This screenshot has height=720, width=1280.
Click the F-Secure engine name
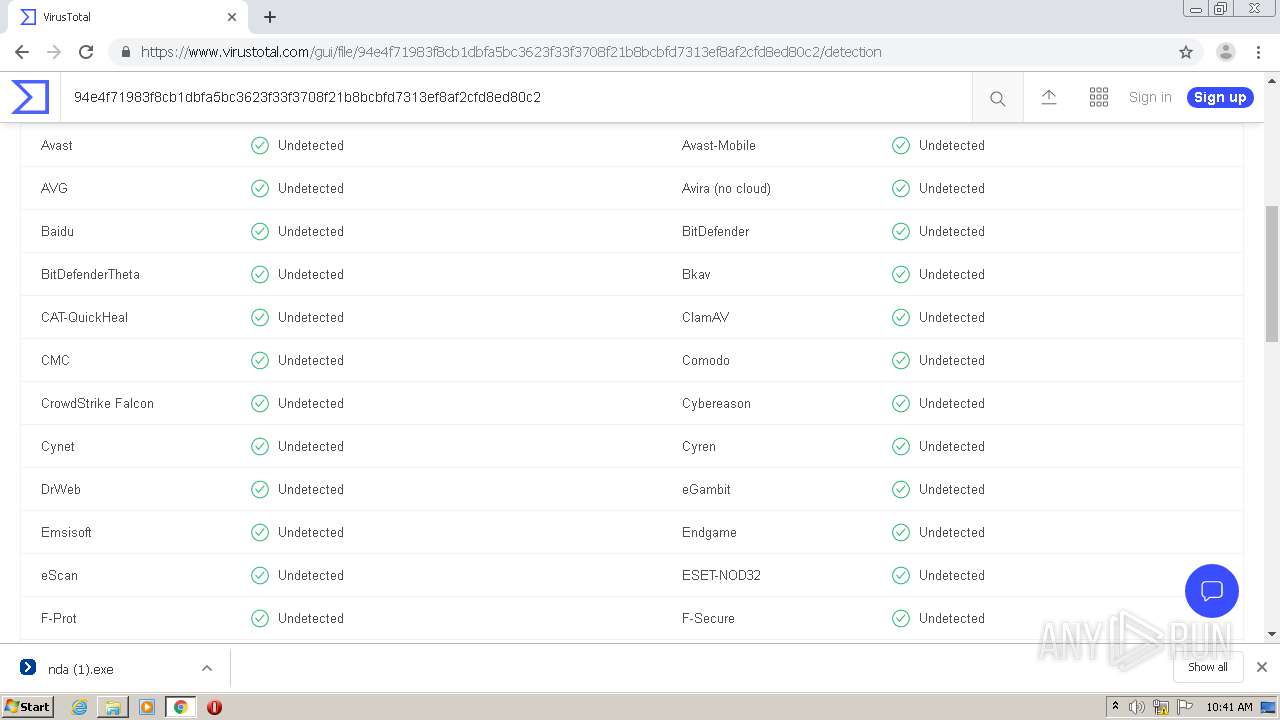click(x=708, y=618)
